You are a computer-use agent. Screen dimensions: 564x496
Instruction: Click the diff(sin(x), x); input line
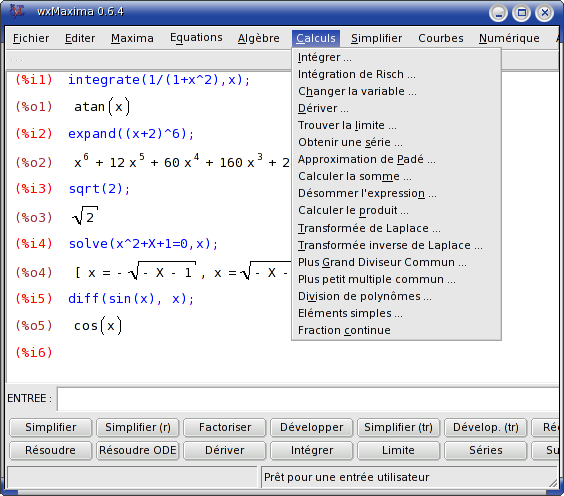[131, 299]
